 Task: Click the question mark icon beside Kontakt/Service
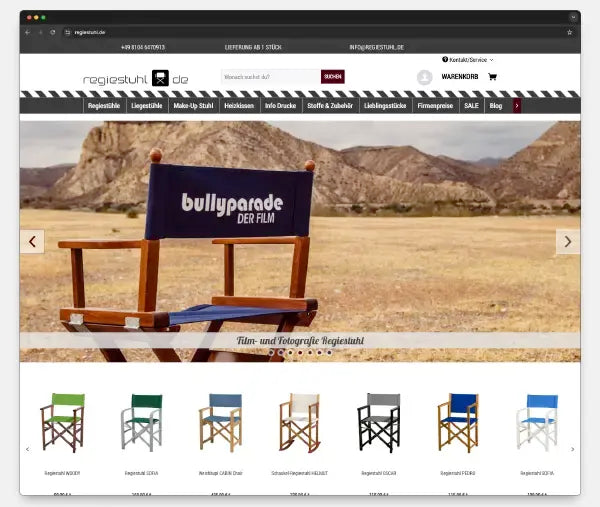445,59
